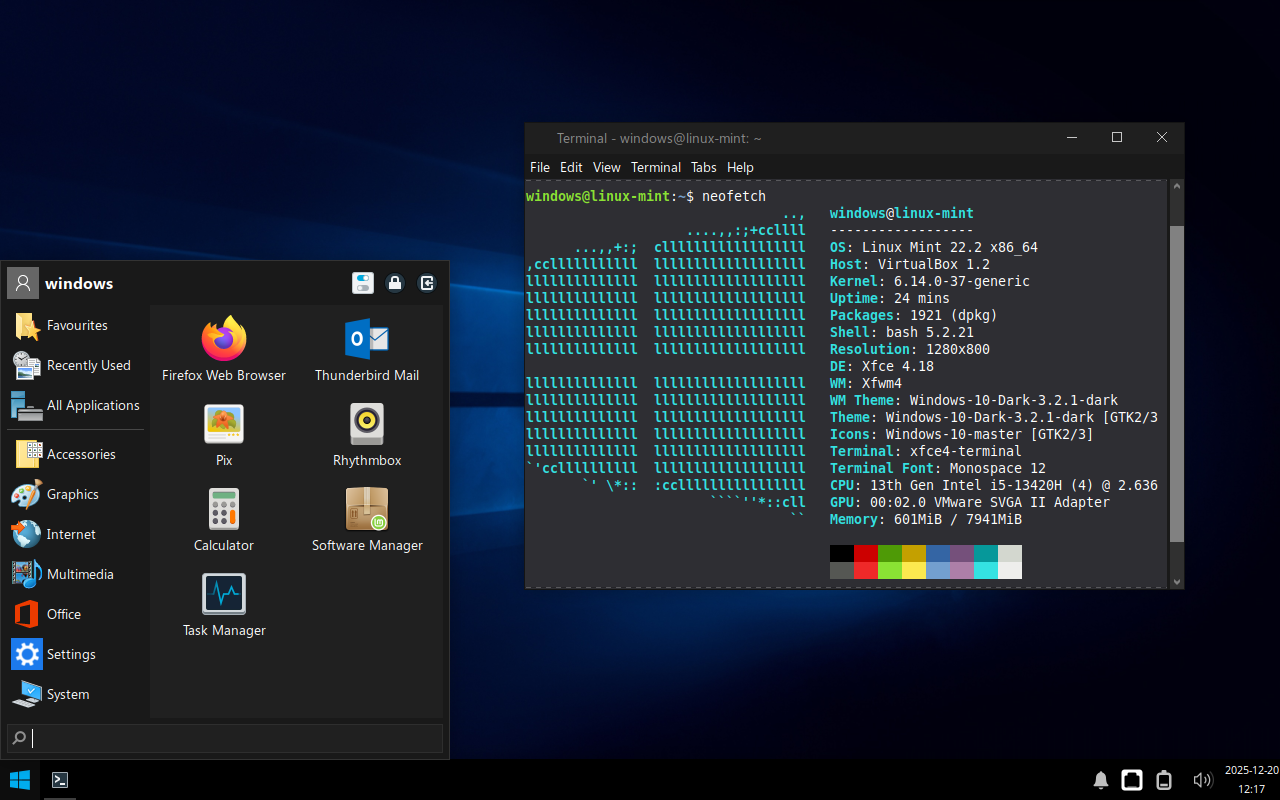Click the log out icon
This screenshot has width=1280, height=800.
[427, 283]
